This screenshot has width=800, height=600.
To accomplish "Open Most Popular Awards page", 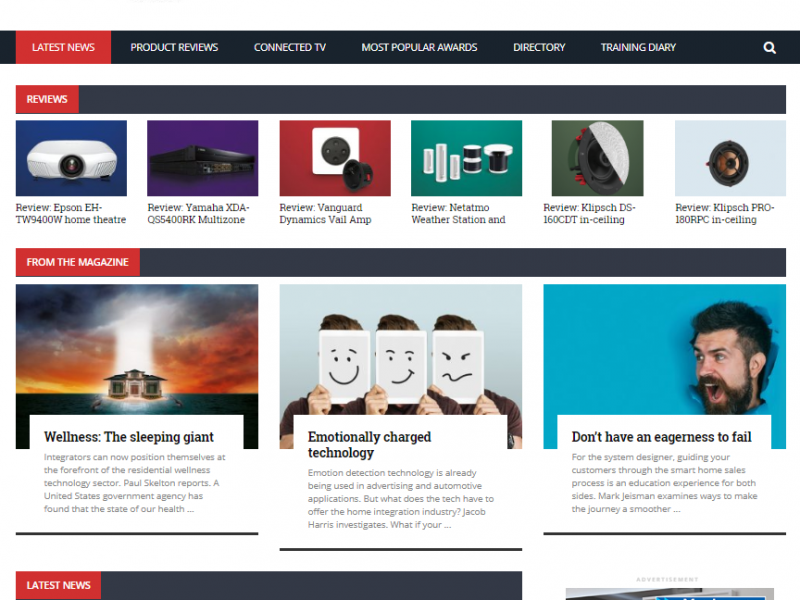I will 419,47.
